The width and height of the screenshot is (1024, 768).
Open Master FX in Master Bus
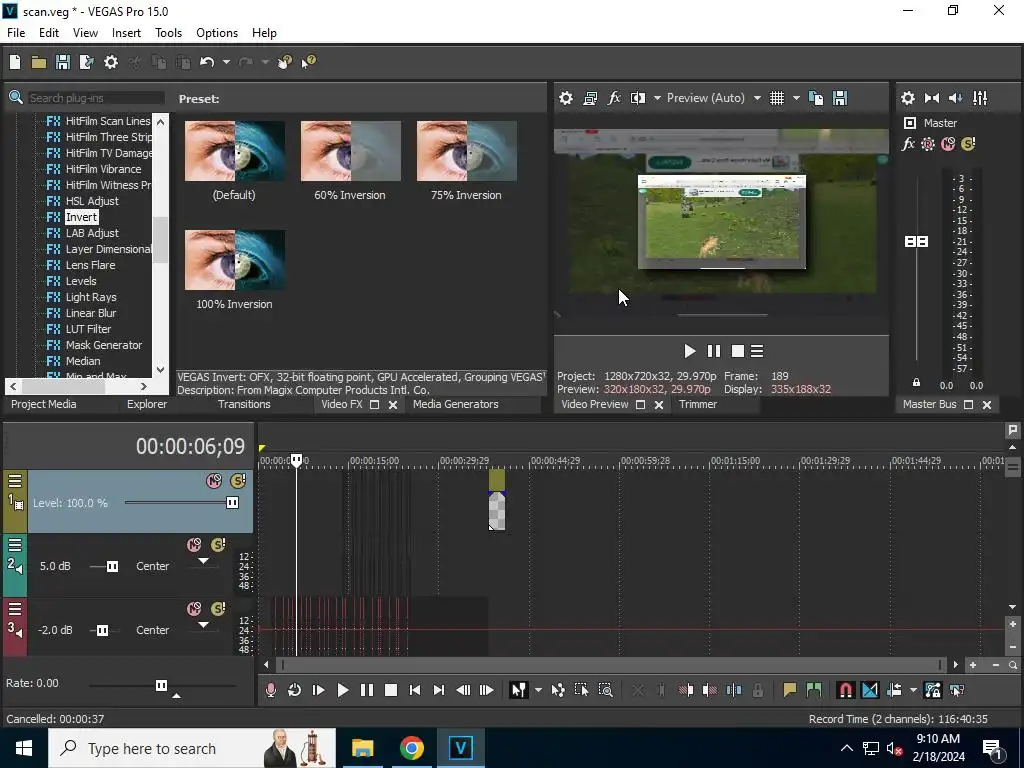[x=908, y=144]
